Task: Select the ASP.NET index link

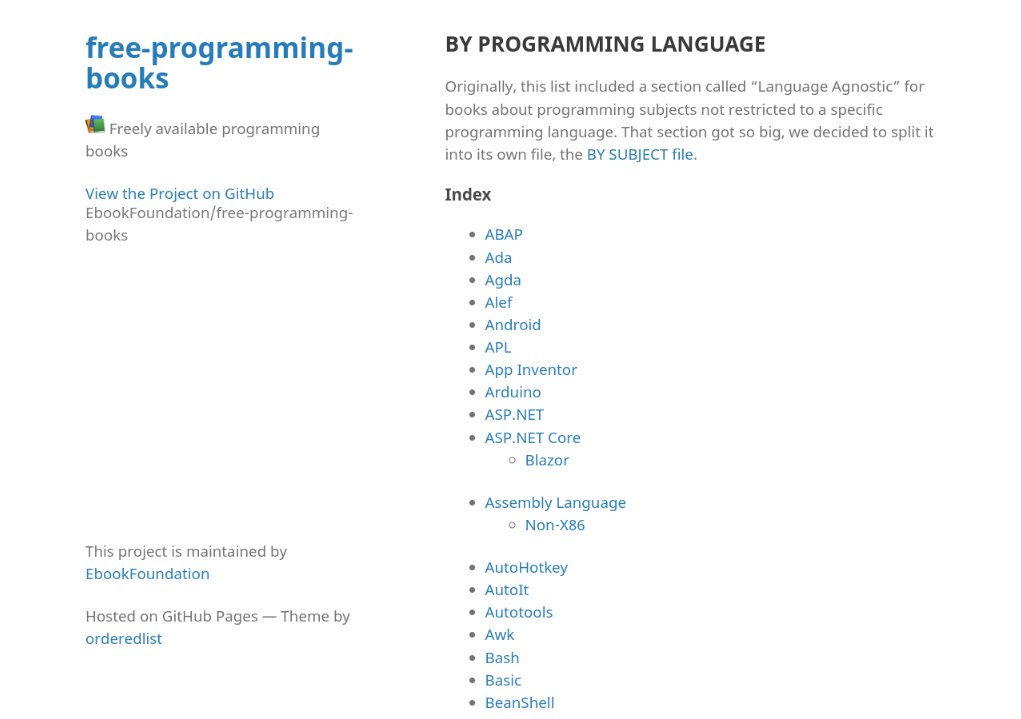Action: click(514, 415)
